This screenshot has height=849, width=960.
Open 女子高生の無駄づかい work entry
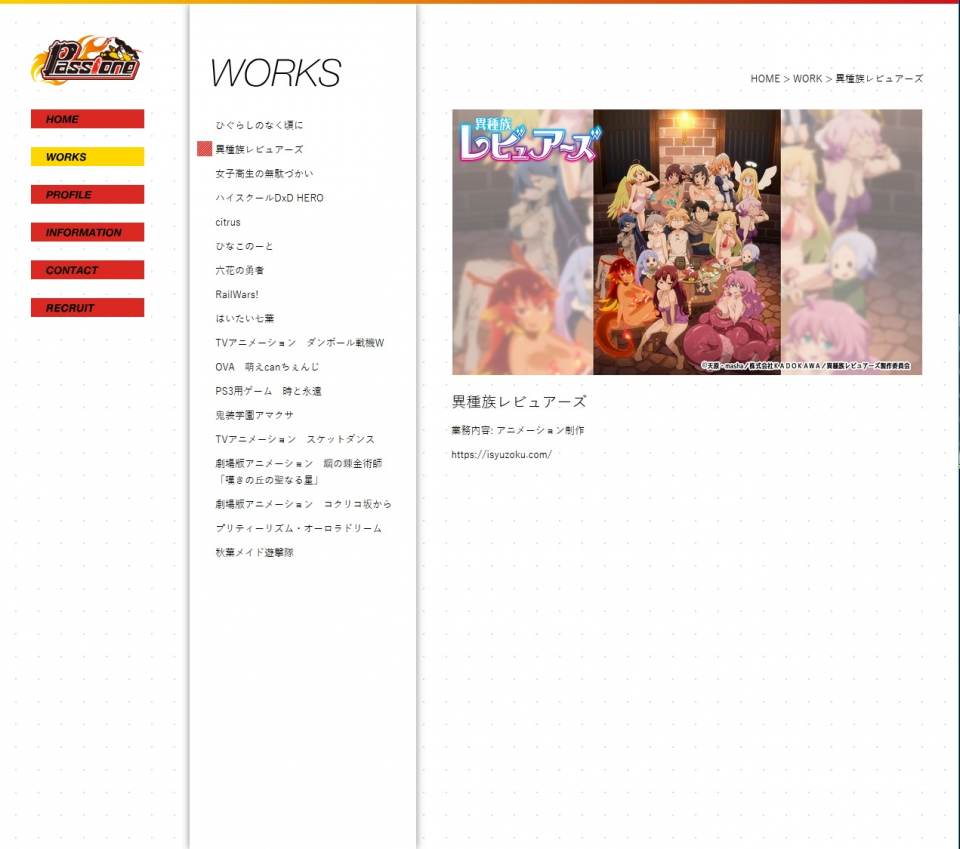pyautogui.click(x=264, y=174)
